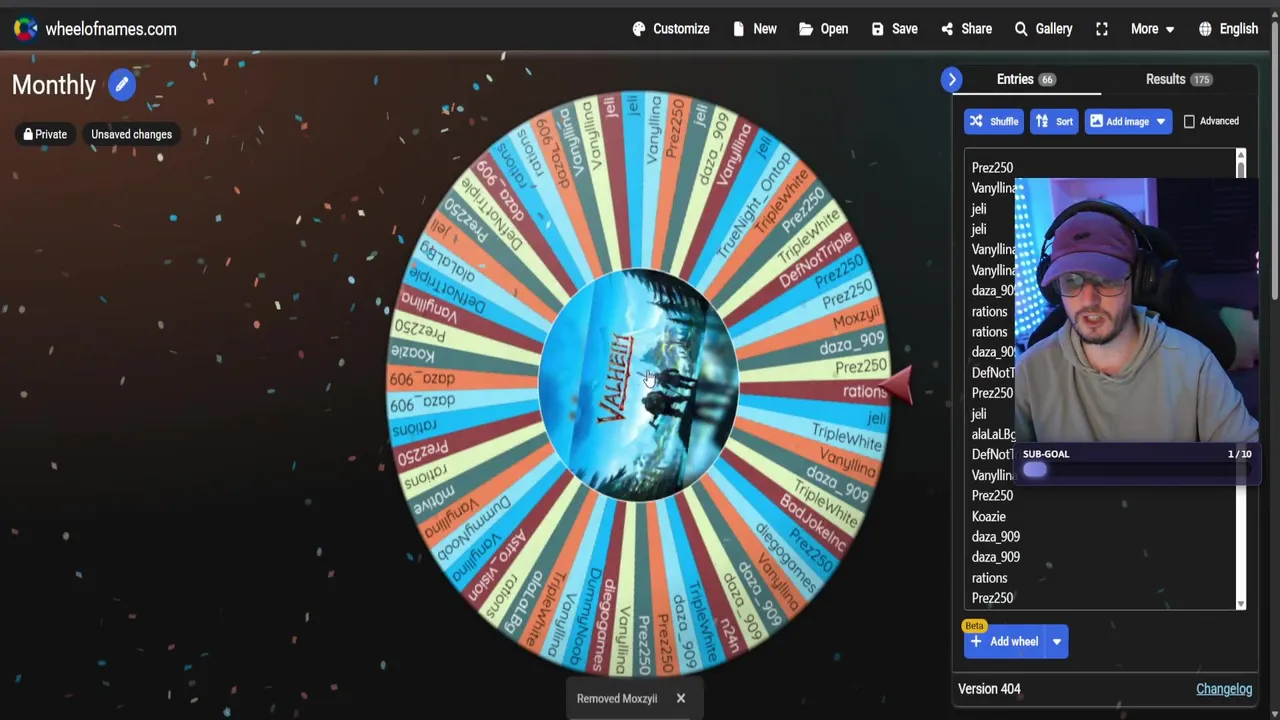This screenshot has width=1280, height=720.
Task: Edit the Monthly wheel title pencil
Action: pos(121,85)
